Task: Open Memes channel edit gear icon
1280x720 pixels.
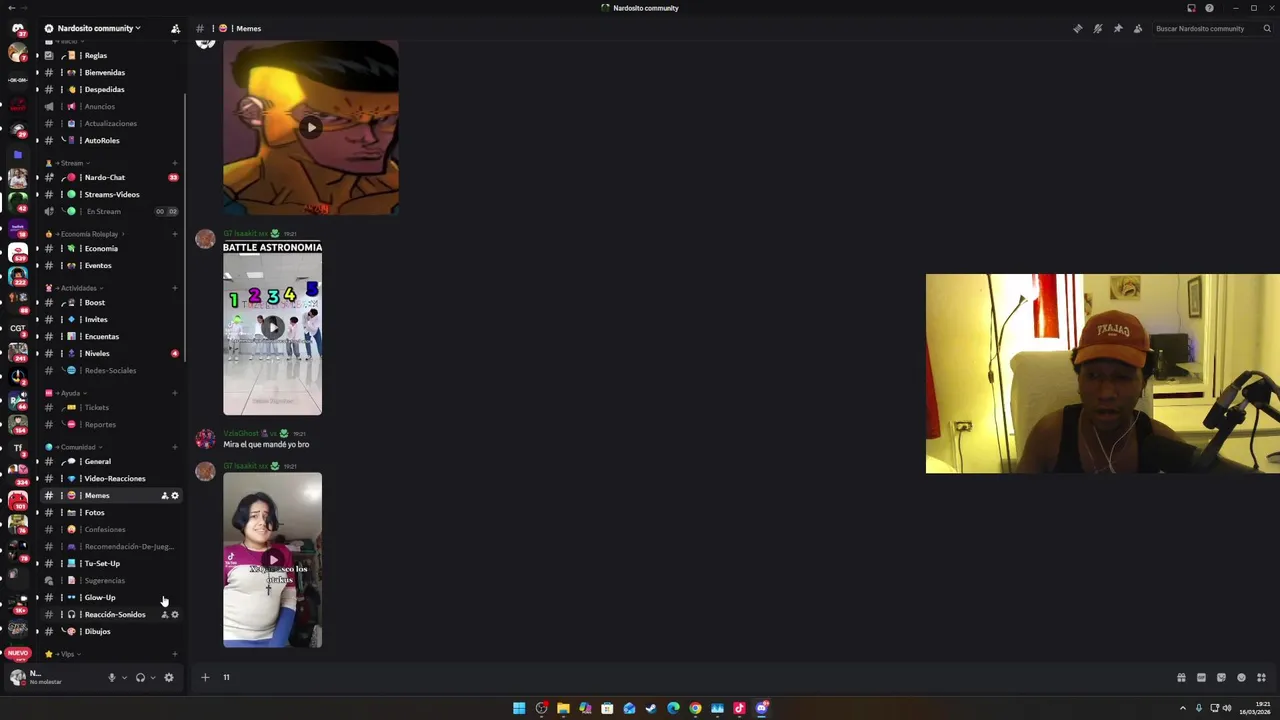Action: pos(175,496)
